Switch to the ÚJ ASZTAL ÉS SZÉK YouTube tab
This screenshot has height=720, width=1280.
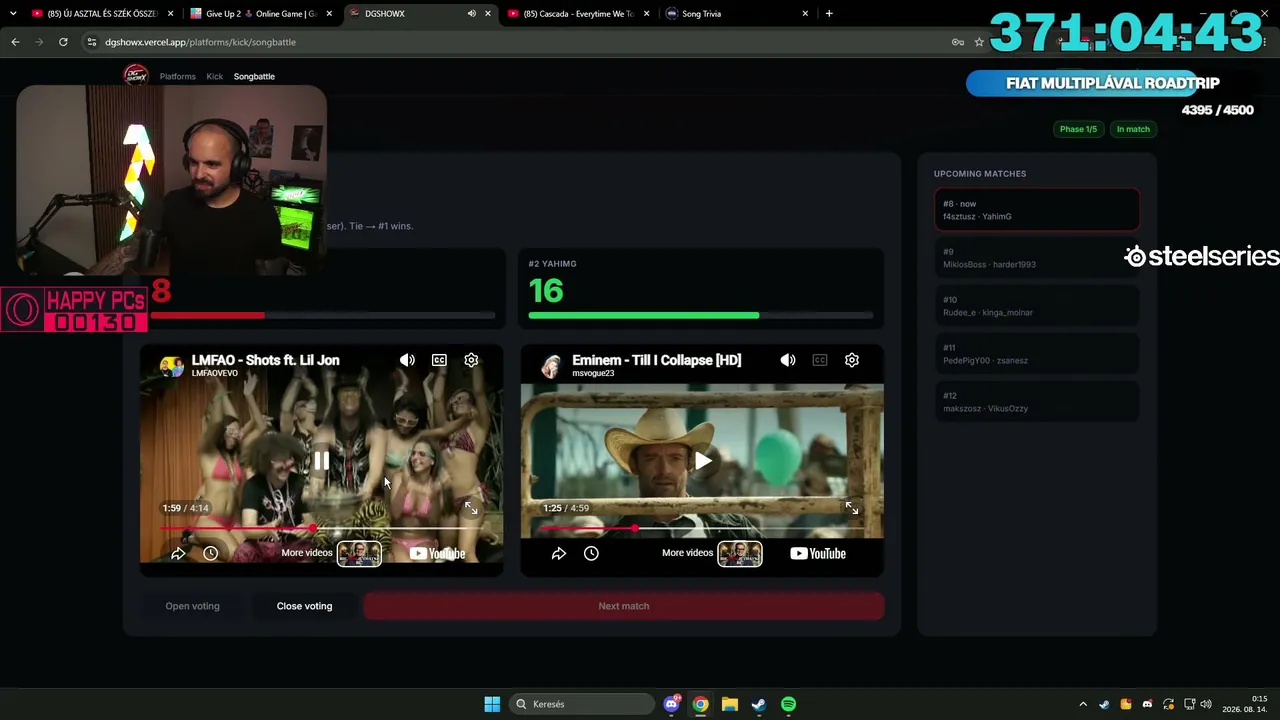pyautogui.click(x=100, y=14)
